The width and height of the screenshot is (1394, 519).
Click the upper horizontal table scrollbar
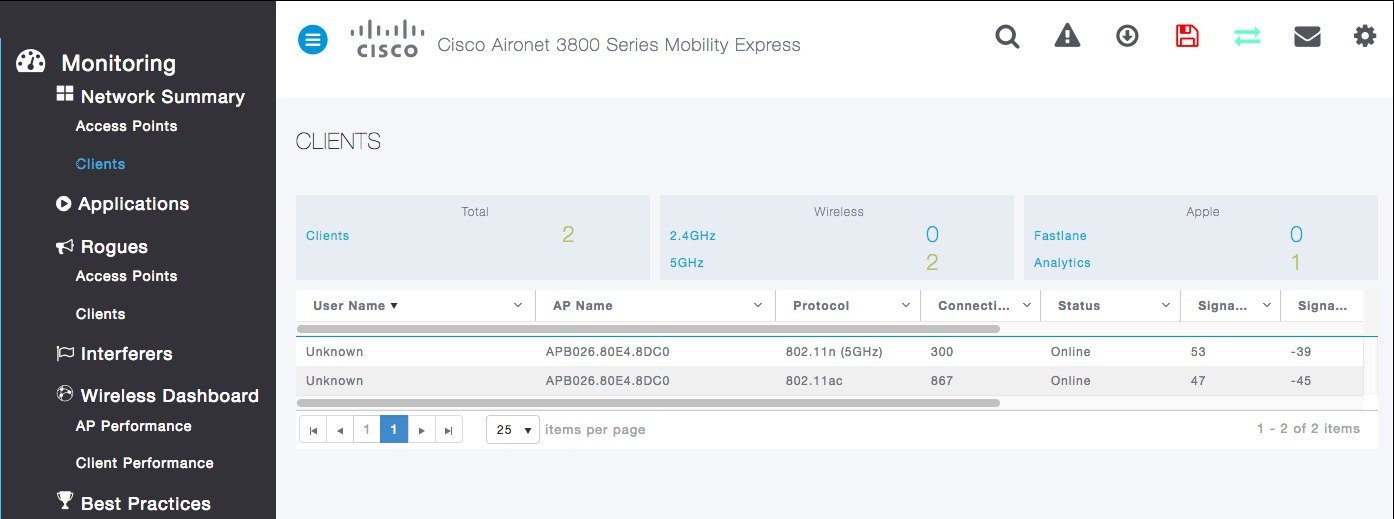click(x=648, y=328)
